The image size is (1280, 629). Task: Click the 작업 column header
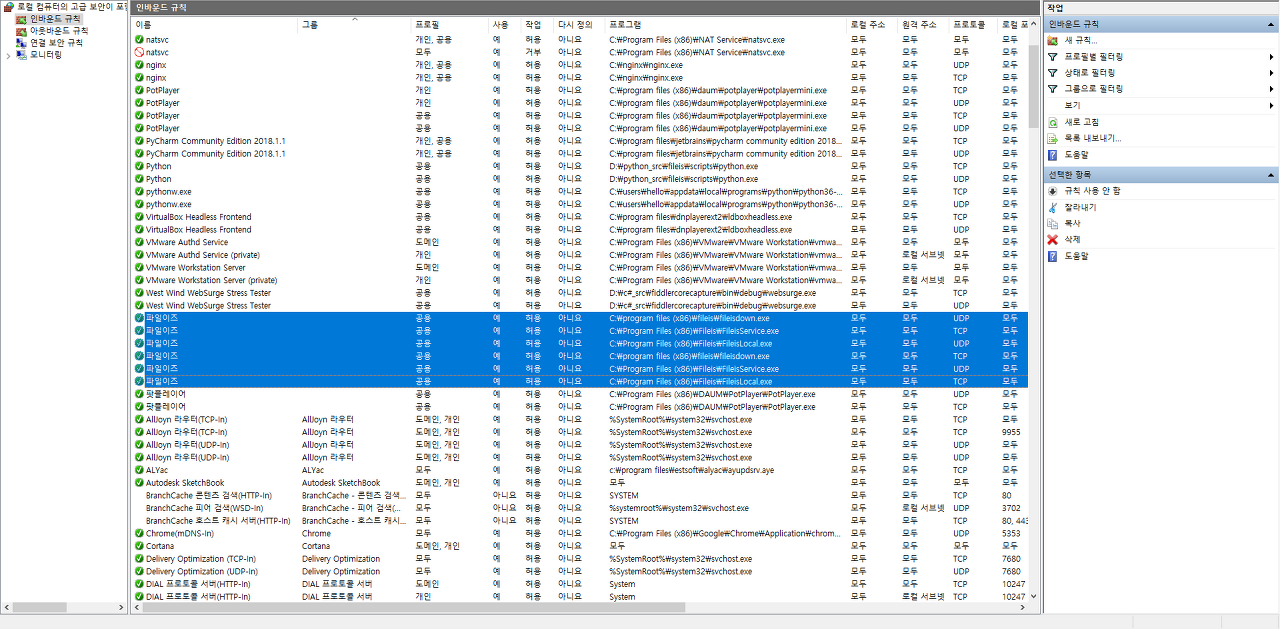[538, 24]
